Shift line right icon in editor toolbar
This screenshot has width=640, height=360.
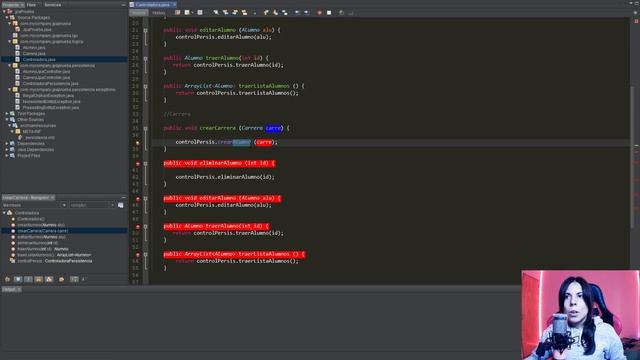[307, 13]
